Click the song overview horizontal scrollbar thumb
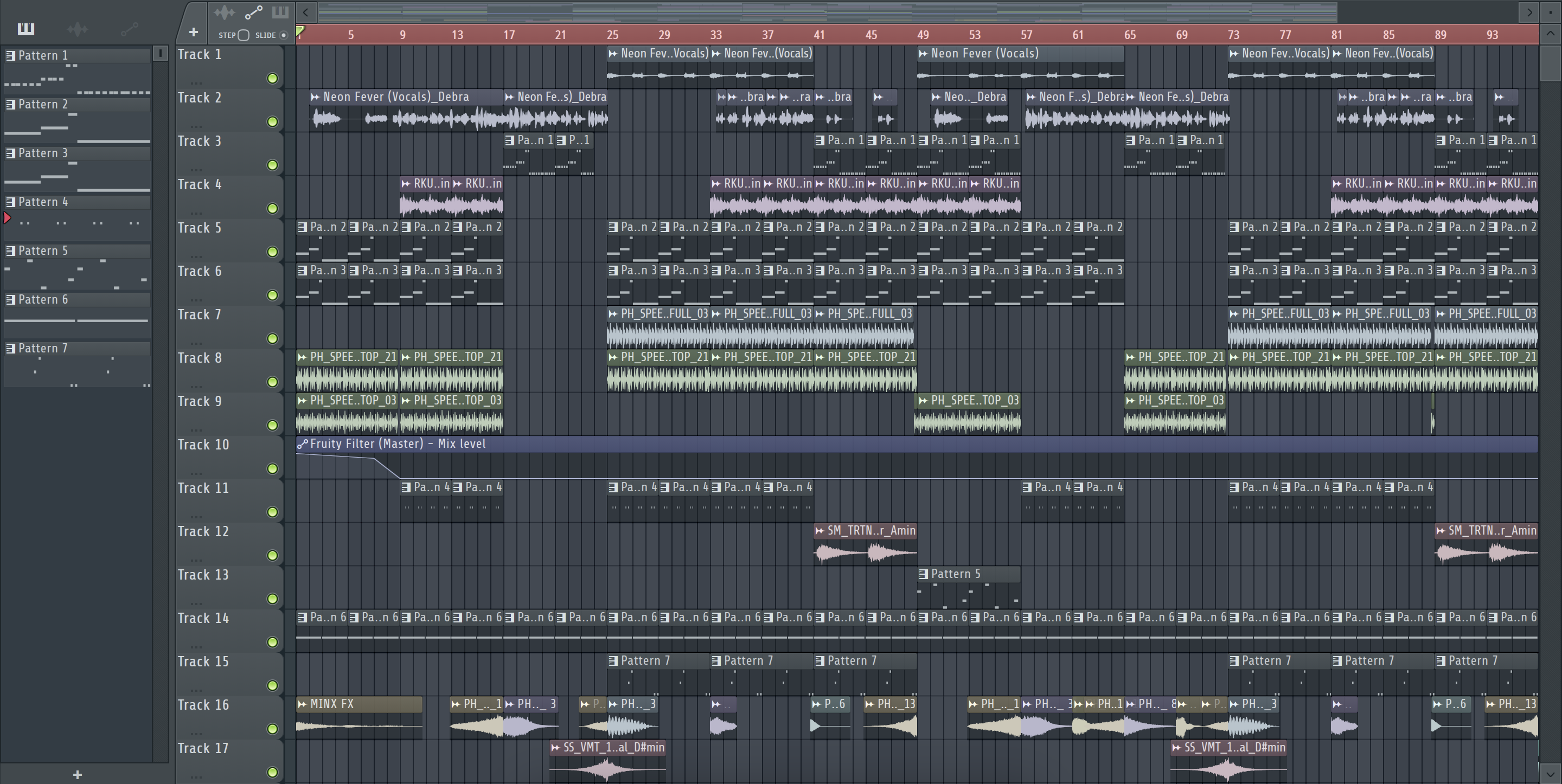 pyautogui.click(x=828, y=12)
